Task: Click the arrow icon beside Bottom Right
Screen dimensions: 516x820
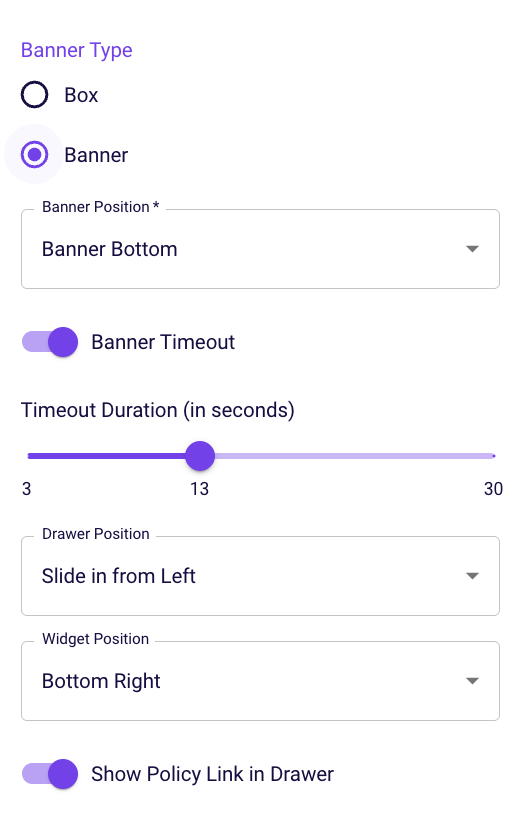Action: click(x=472, y=681)
